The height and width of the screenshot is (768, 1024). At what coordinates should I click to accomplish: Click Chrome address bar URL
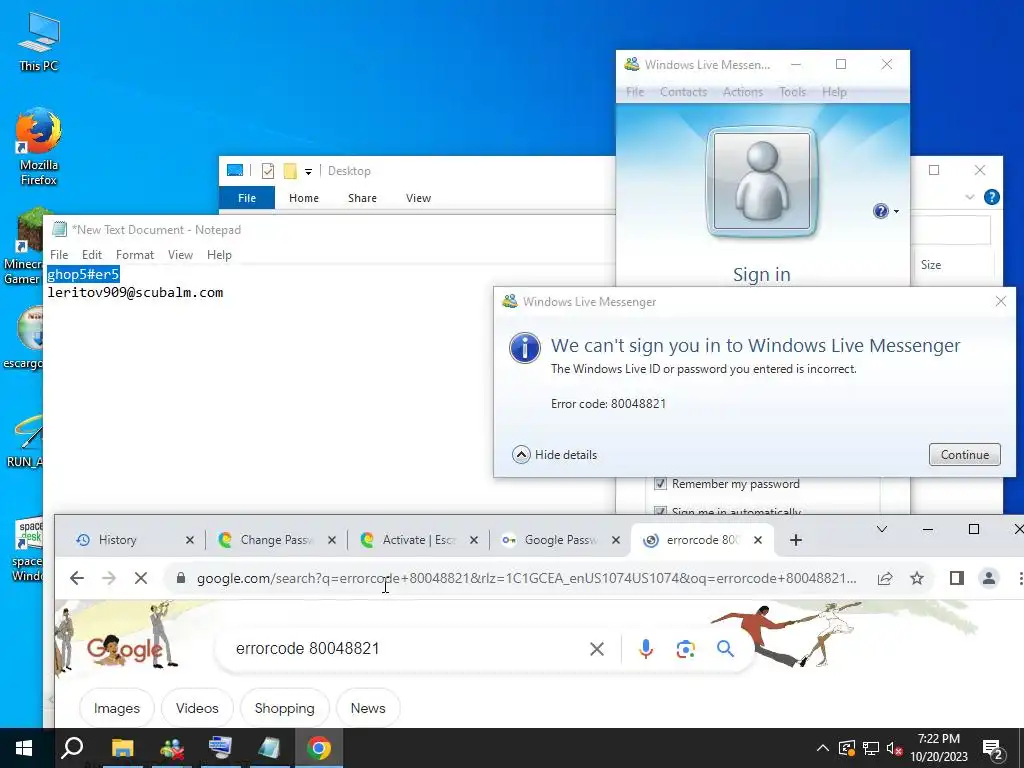coord(526,578)
